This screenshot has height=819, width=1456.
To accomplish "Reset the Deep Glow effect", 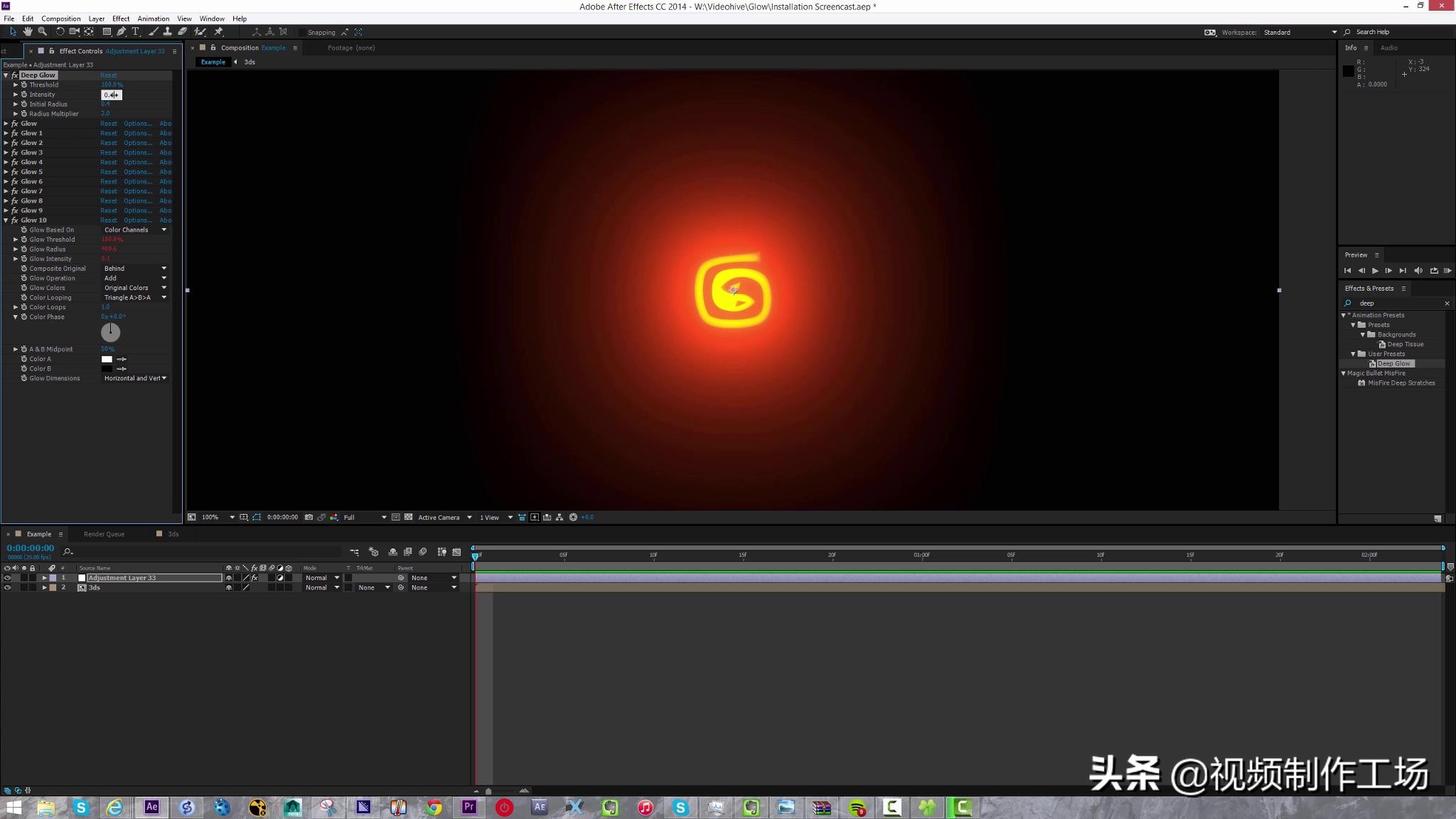I will pyautogui.click(x=110, y=75).
